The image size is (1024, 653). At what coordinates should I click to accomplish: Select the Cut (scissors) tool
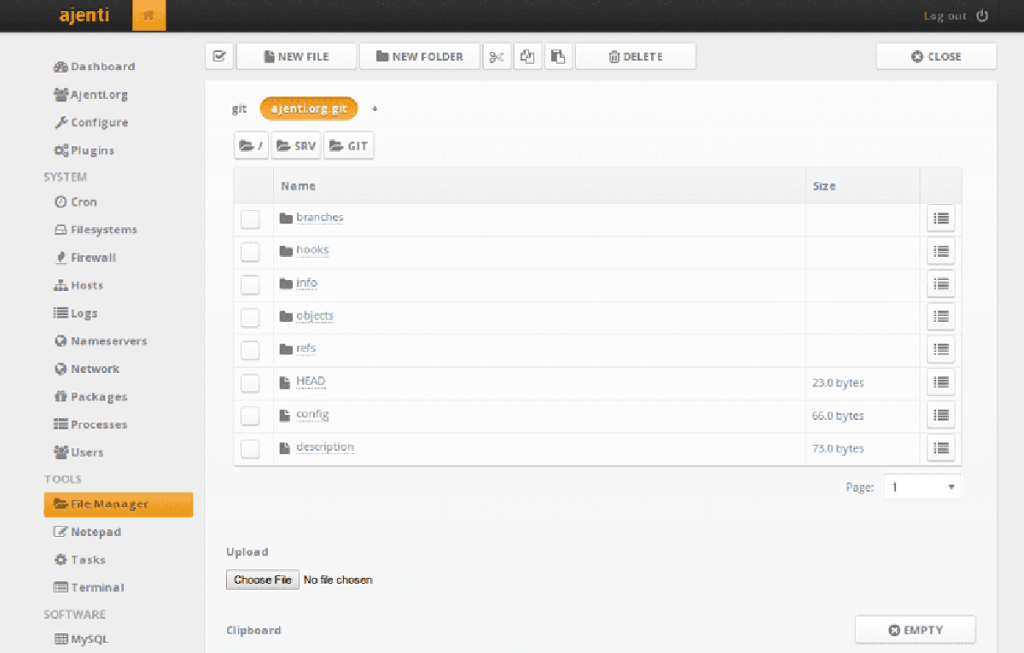[496, 56]
